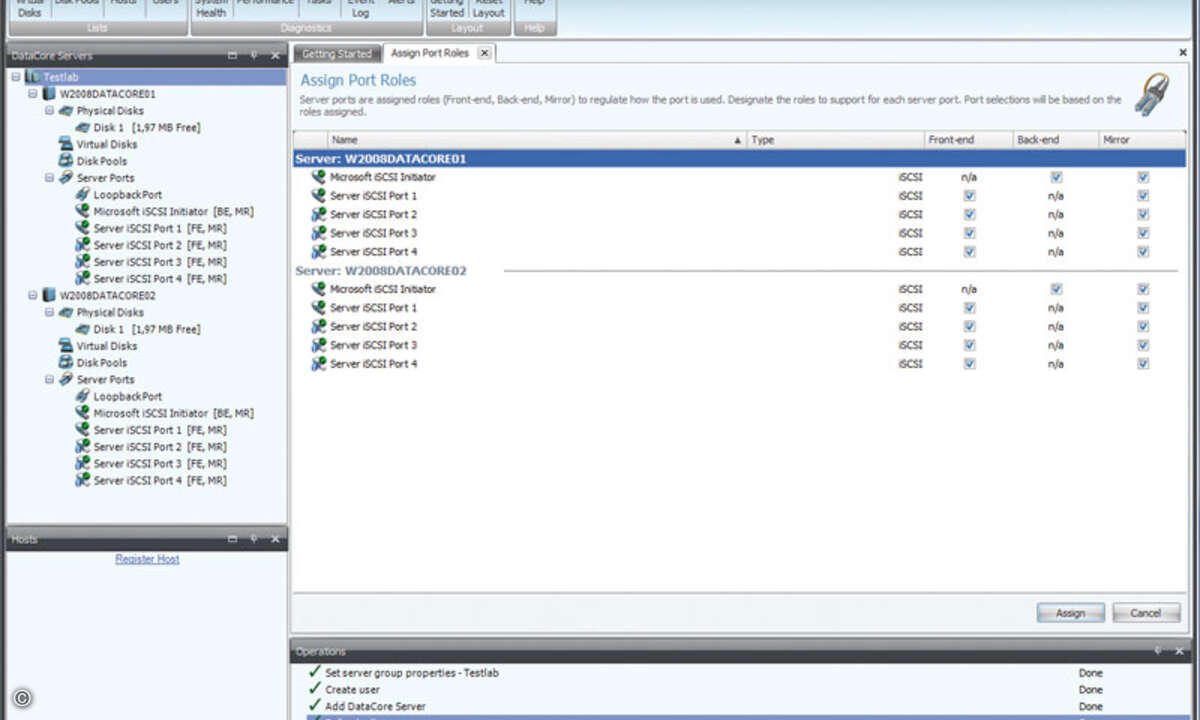Screen dimensions: 1200x720
Task: Close the DataCore Servers panel
Action: click(x=275, y=56)
